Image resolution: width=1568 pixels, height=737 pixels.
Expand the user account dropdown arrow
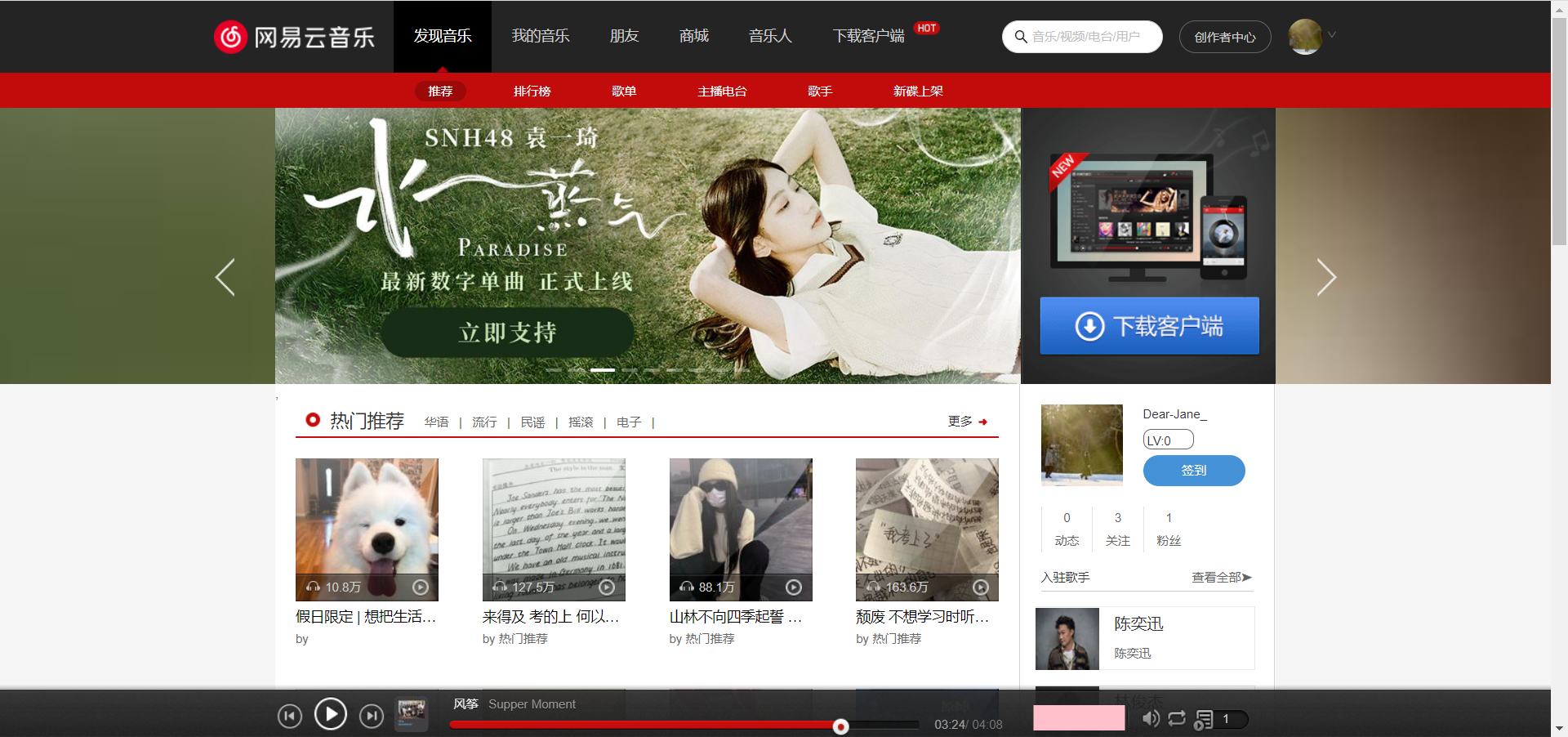[1332, 34]
